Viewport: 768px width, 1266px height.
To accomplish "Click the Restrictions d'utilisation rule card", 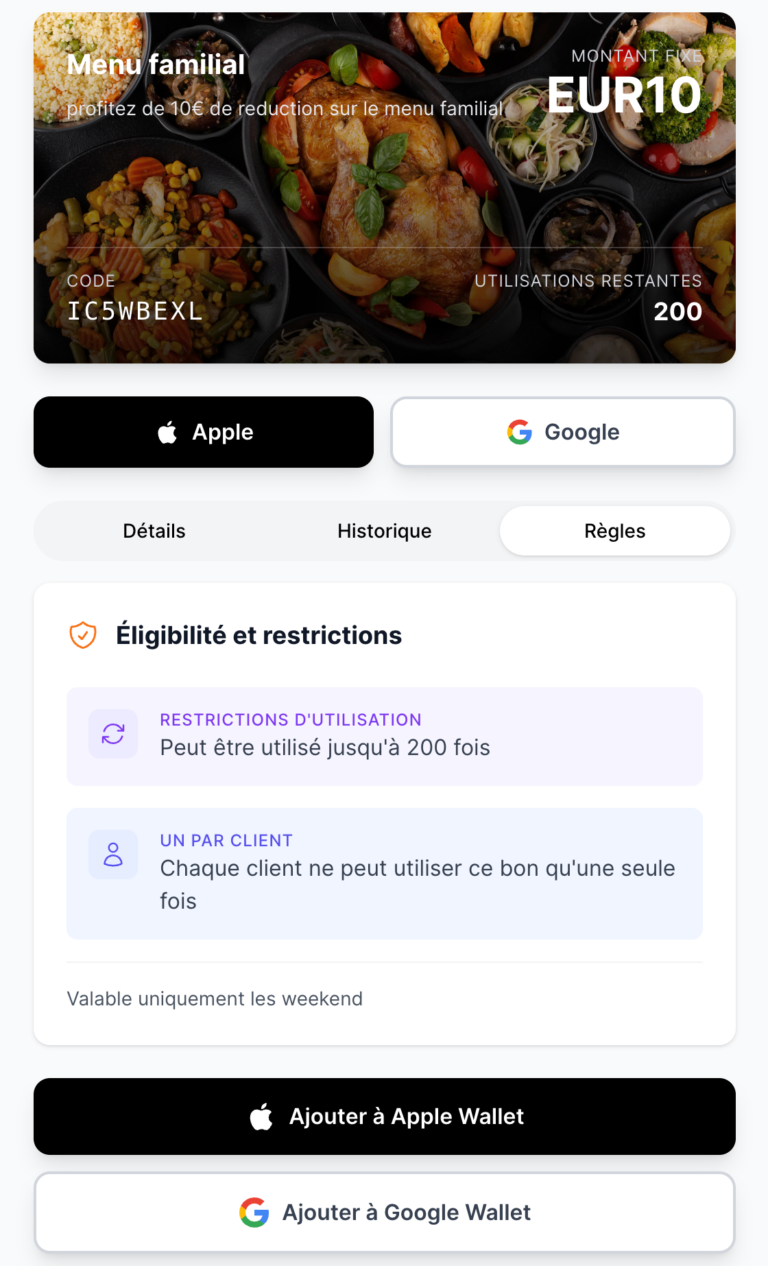I will (x=384, y=736).
